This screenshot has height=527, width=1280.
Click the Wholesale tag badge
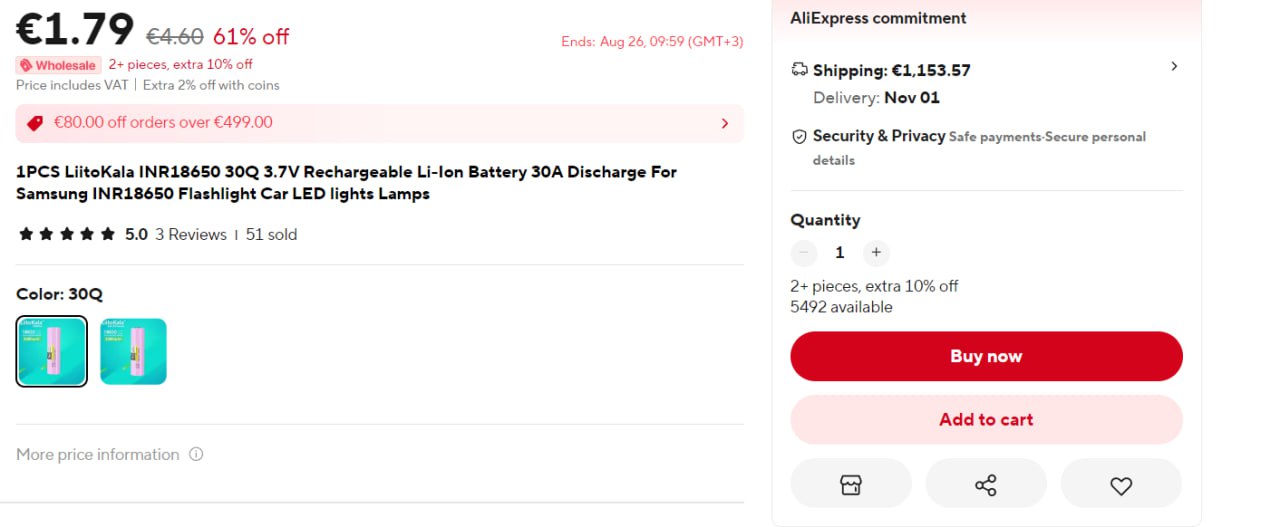click(x=59, y=65)
